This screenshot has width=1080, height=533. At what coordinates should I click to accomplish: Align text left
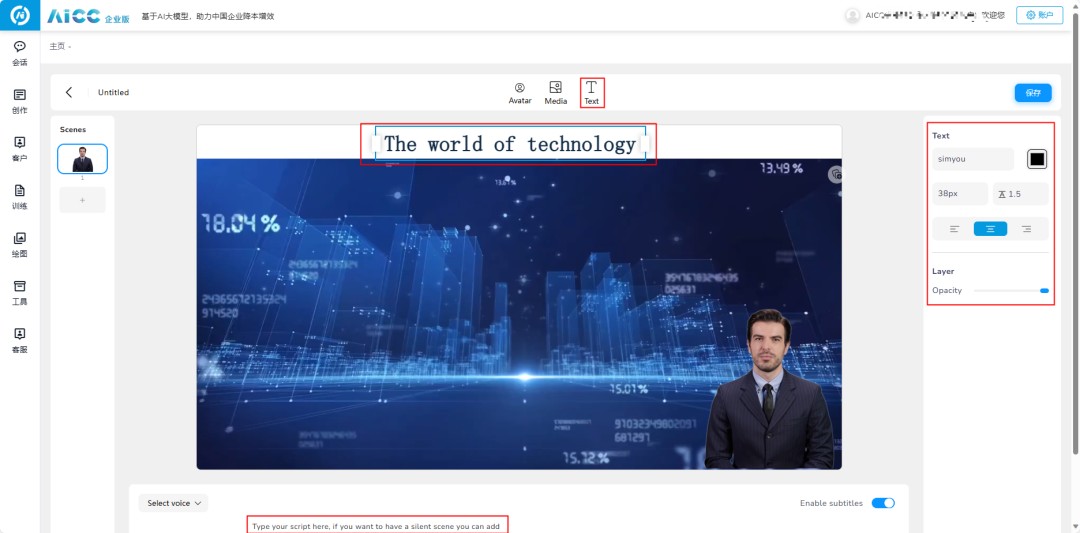[x=954, y=229]
